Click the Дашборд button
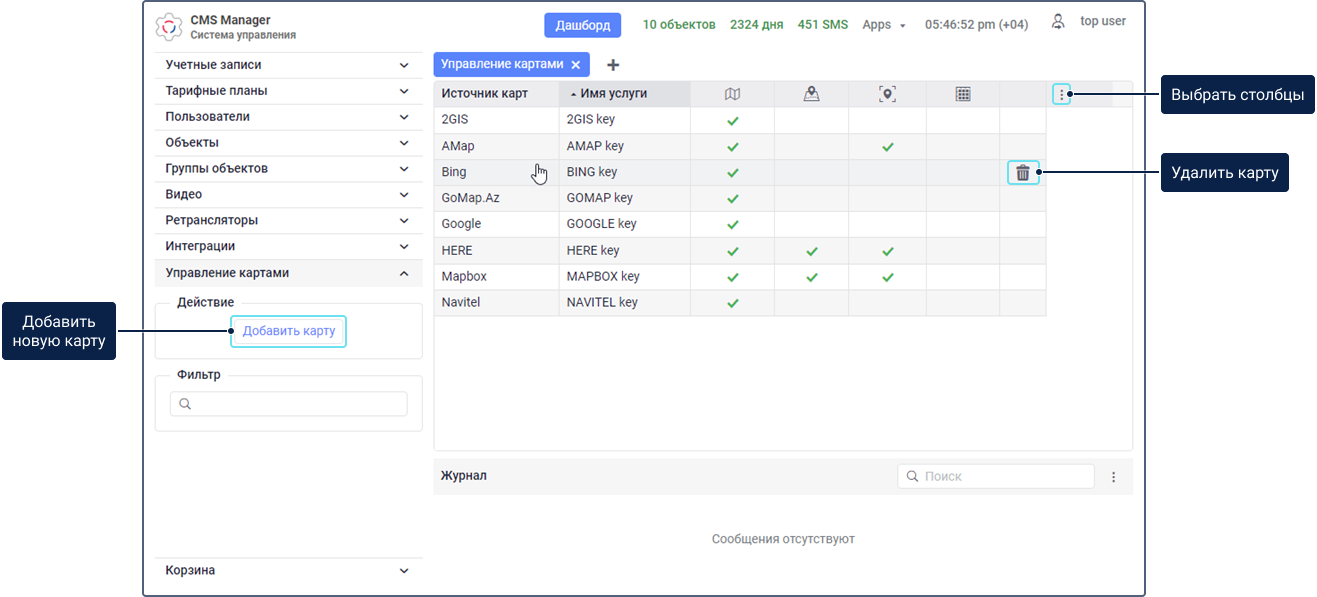The image size is (1317, 597). click(583, 25)
